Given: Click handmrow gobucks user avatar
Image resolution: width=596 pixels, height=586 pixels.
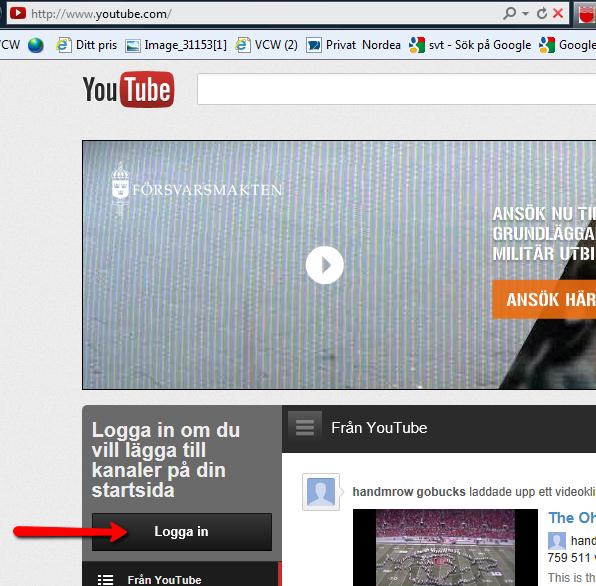Looking at the screenshot, I should [321, 492].
